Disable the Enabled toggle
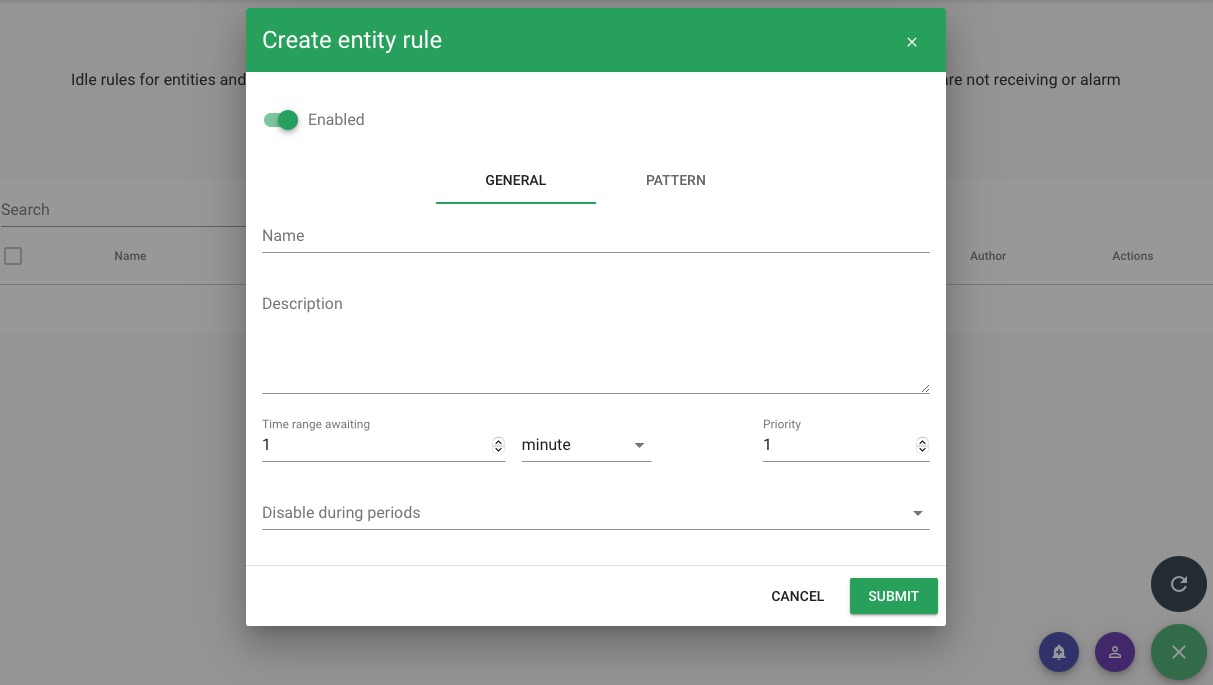This screenshot has height=685, width=1213. [x=281, y=119]
